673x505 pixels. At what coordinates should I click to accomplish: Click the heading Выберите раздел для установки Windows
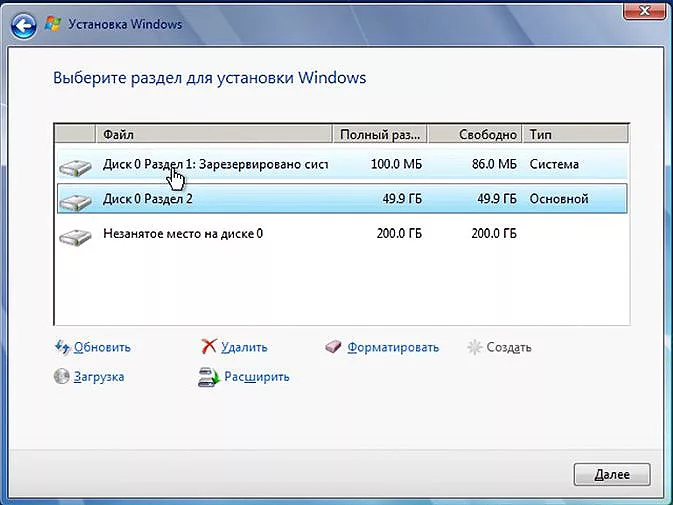(x=209, y=78)
